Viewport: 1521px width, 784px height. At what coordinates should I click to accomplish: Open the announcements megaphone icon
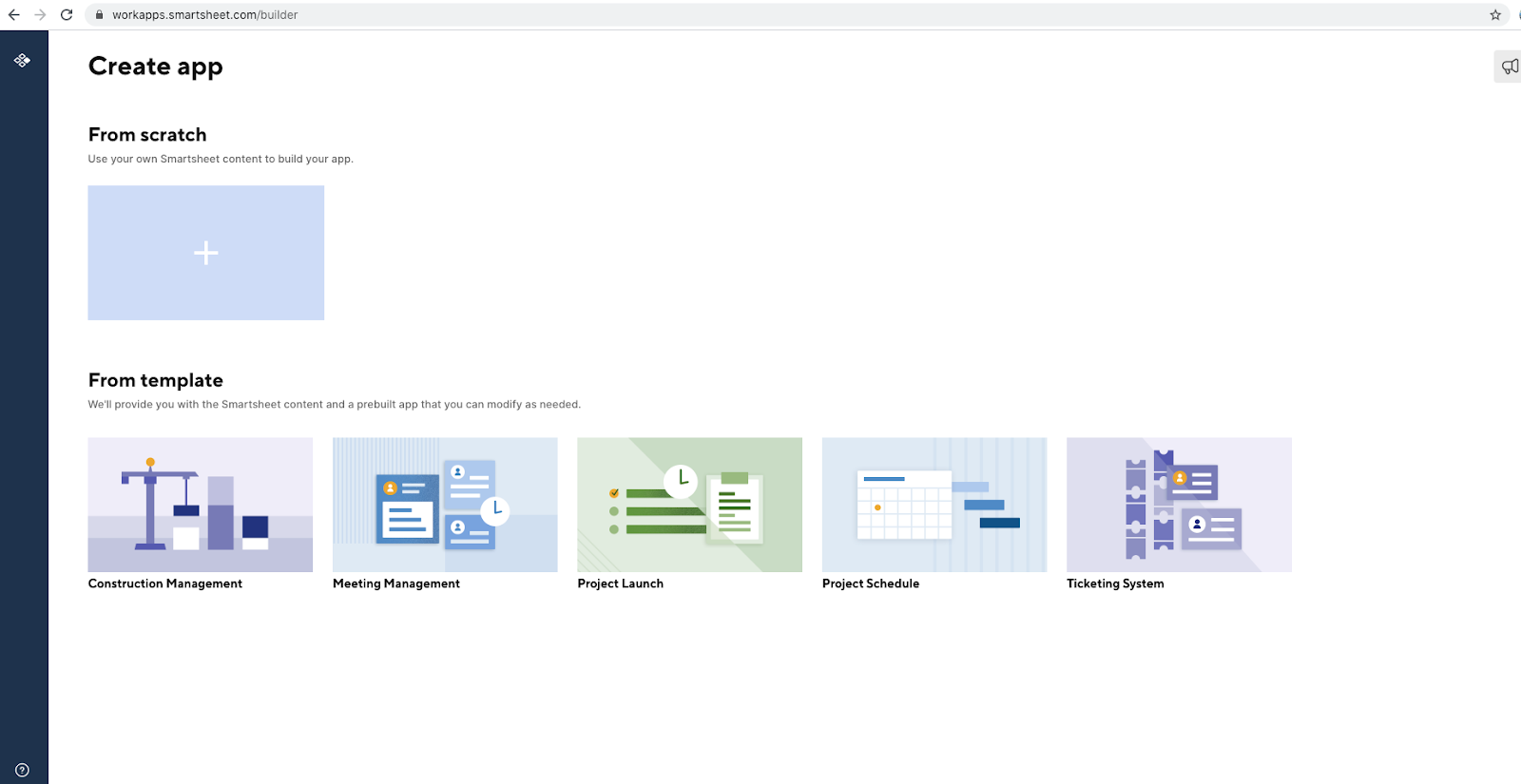point(1510,67)
